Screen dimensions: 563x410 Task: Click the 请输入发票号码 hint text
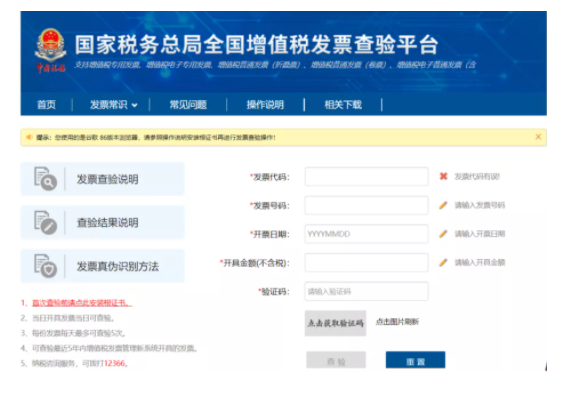[480, 205]
